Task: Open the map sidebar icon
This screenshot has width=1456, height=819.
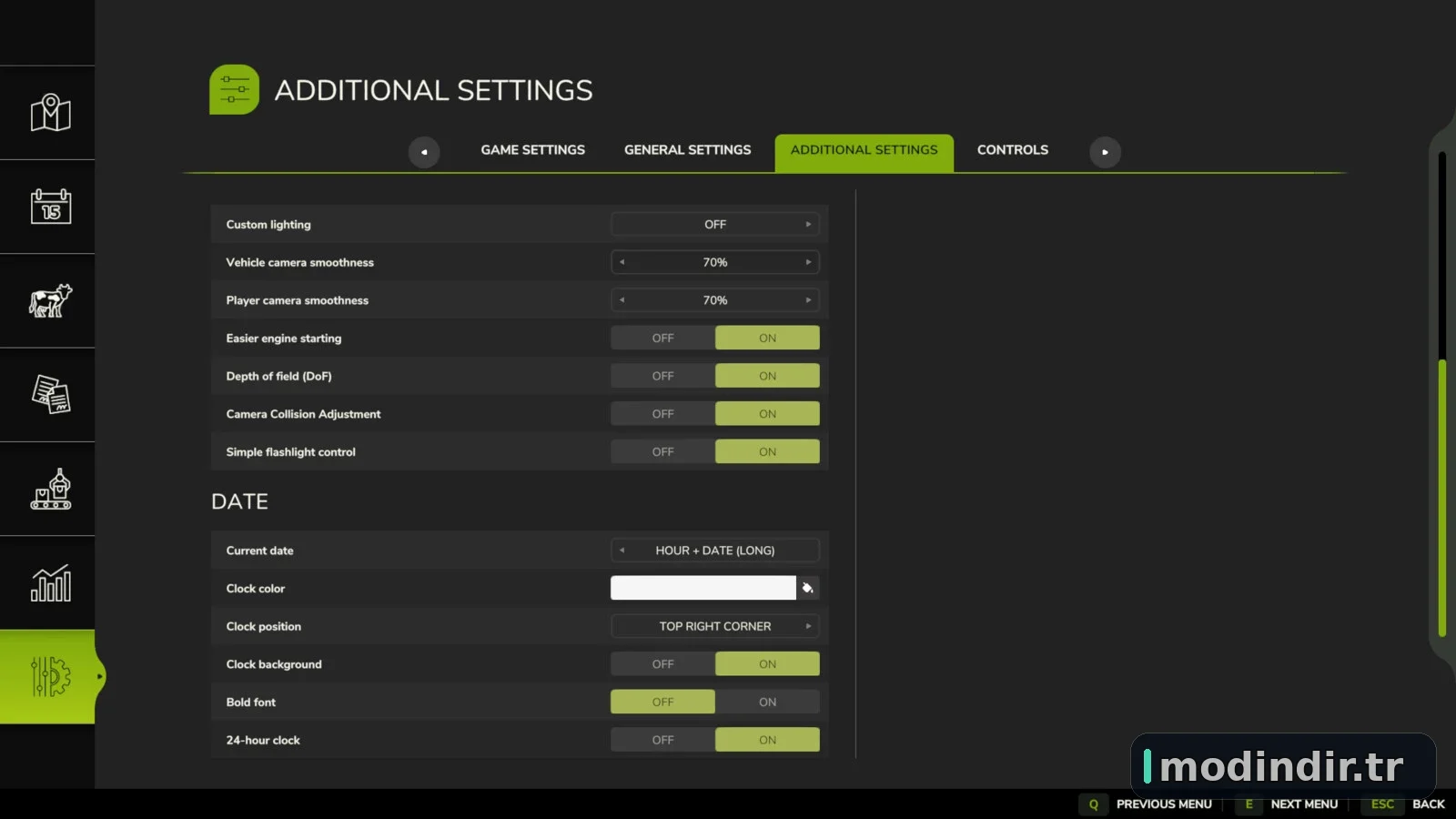Action: tap(50, 113)
